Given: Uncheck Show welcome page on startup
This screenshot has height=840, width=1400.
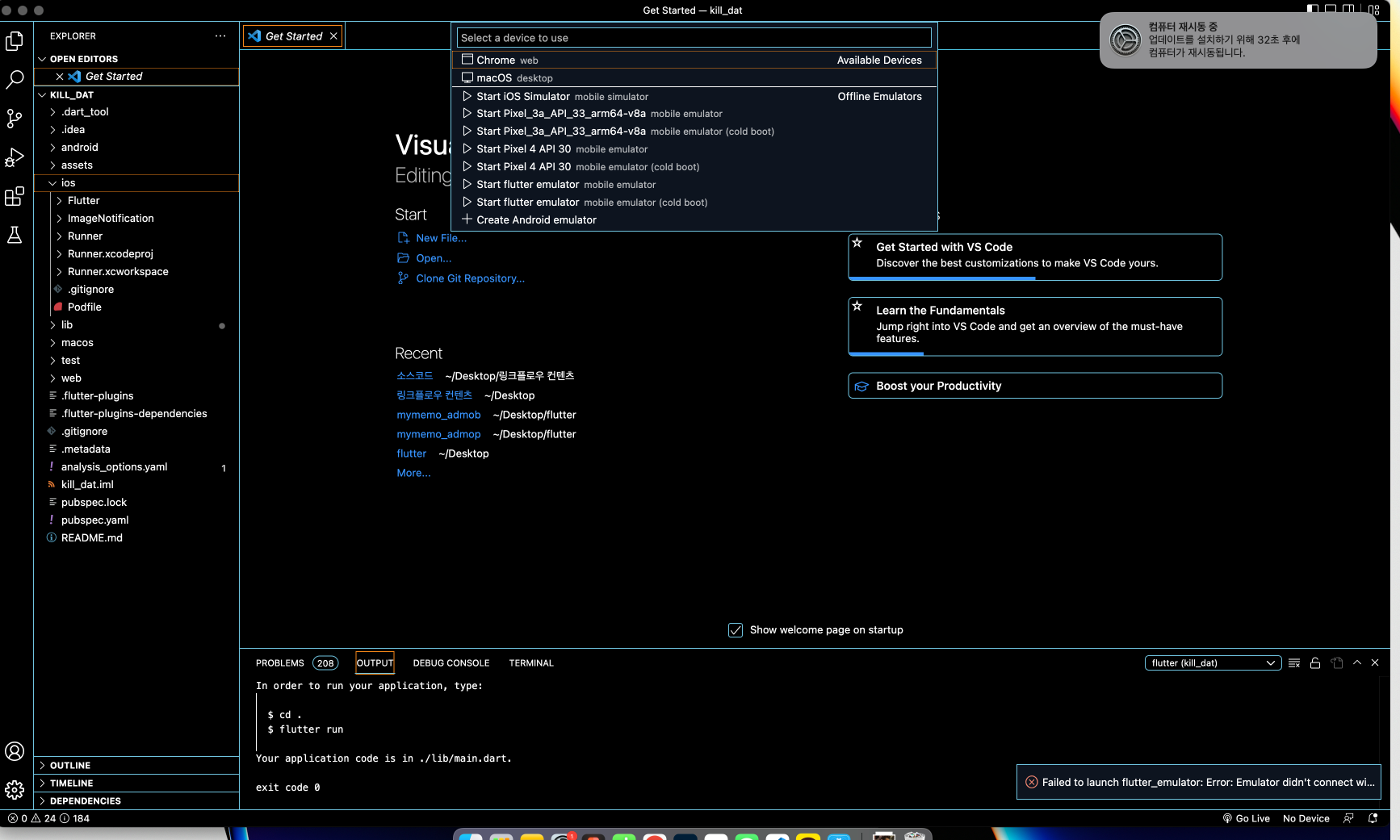Looking at the screenshot, I should pos(736,630).
